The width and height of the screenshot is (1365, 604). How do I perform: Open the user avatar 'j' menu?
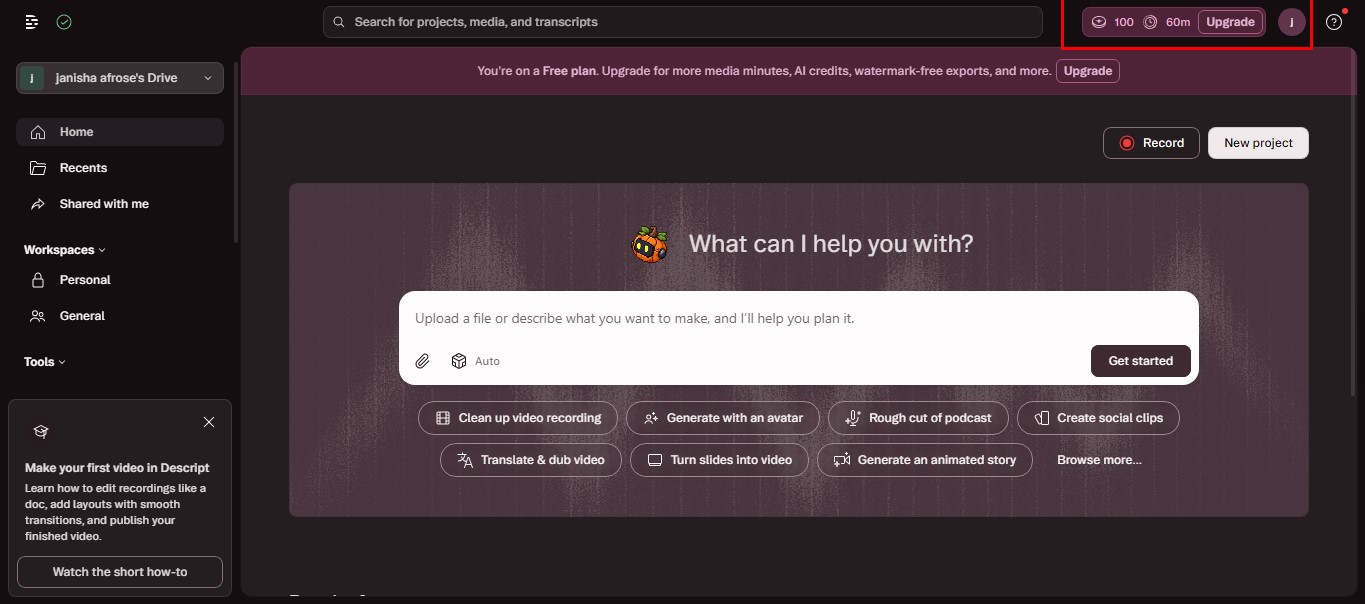[1292, 22]
